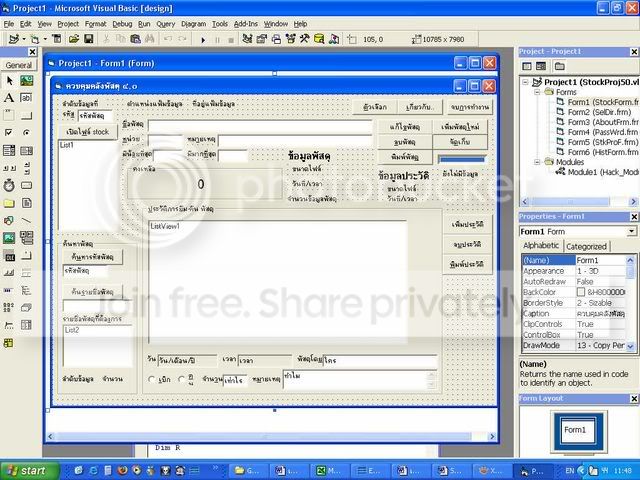Open Properties Window from toolbar icon
Screen dimensions: 640x480
click(x=262, y=39)
